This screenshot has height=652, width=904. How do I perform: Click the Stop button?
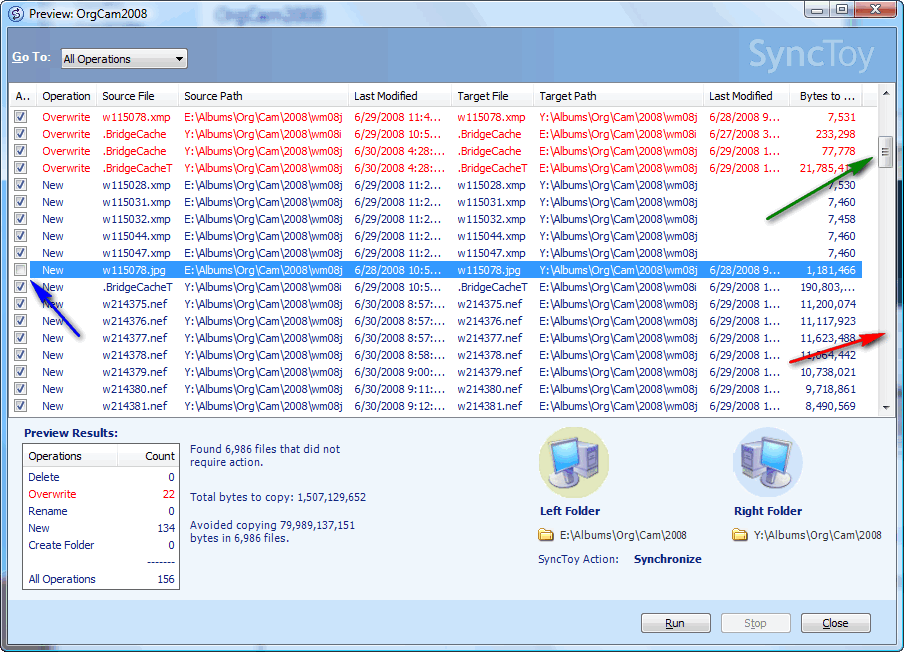pos(755,623)
